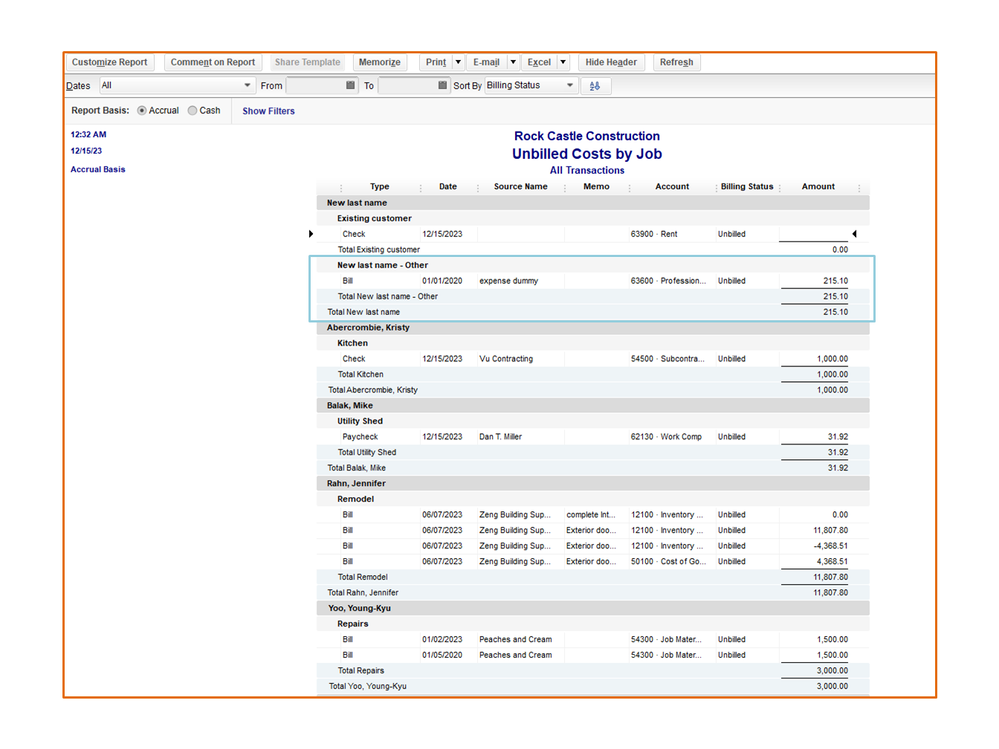Click the Rock Castle Construction header
The width and height of the screenshot is (999, 749).
587,136
